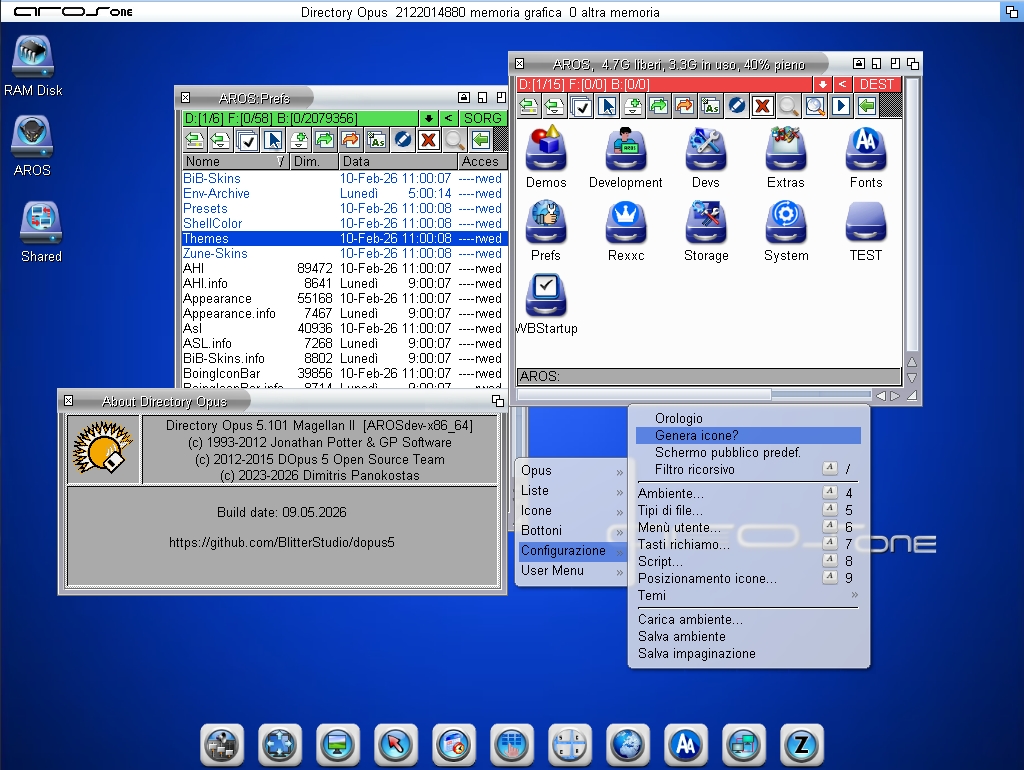Viewport: 1024px width, 770px height.
Task: Toggle 'Schermo pubblico predef.' menu option
Action: (x=748, y=453)
